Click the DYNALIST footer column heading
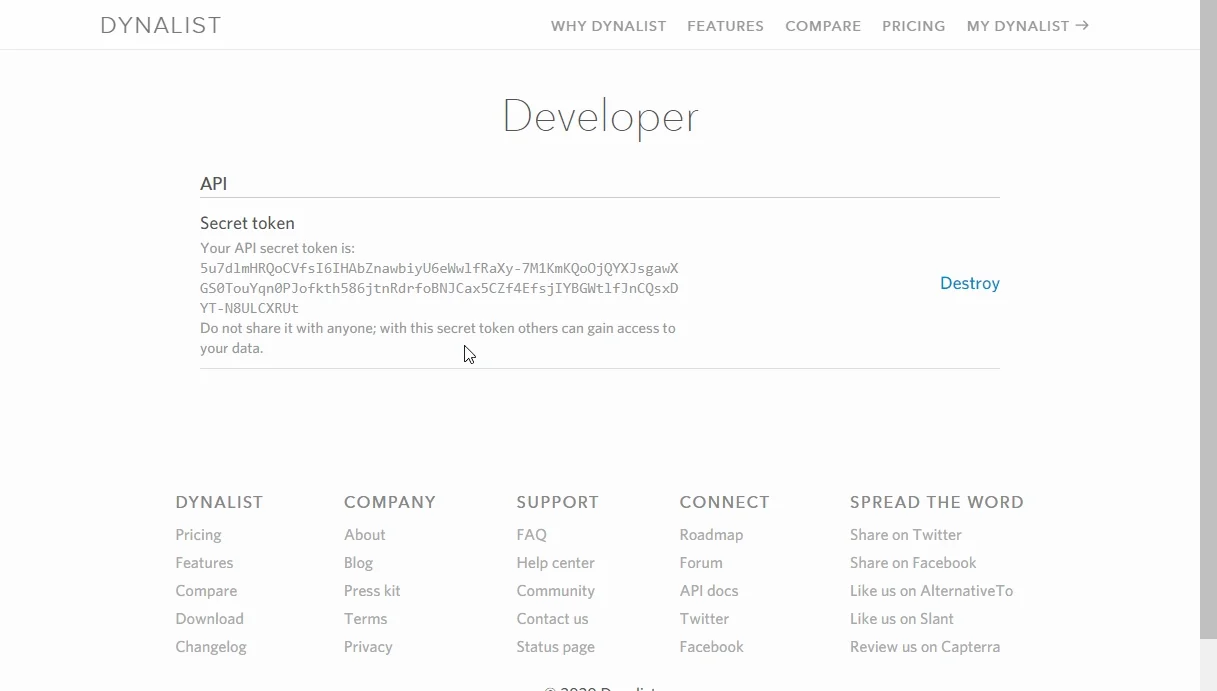This screenshot has height=691, width=1217. pos(219,502)
